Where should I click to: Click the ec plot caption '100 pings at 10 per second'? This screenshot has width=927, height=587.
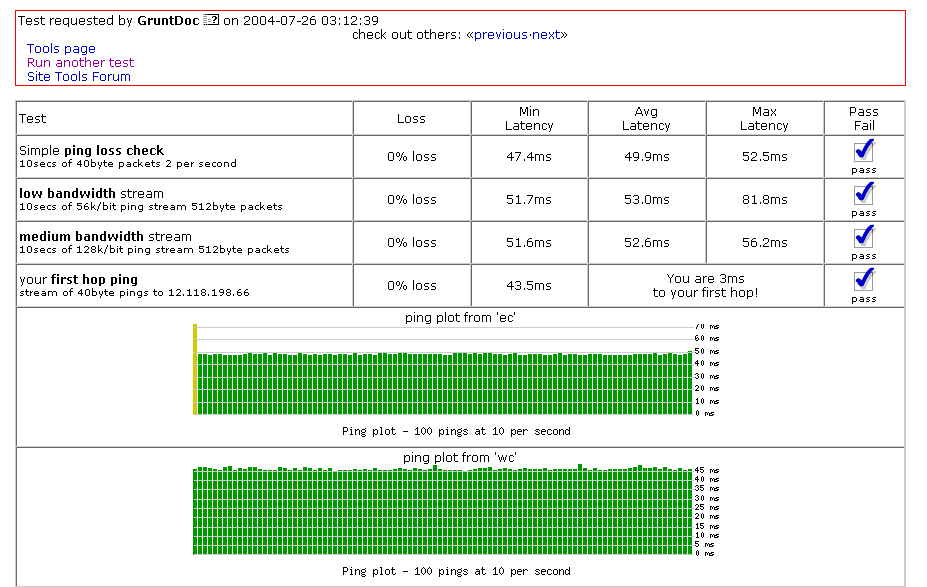coord(456,432)
